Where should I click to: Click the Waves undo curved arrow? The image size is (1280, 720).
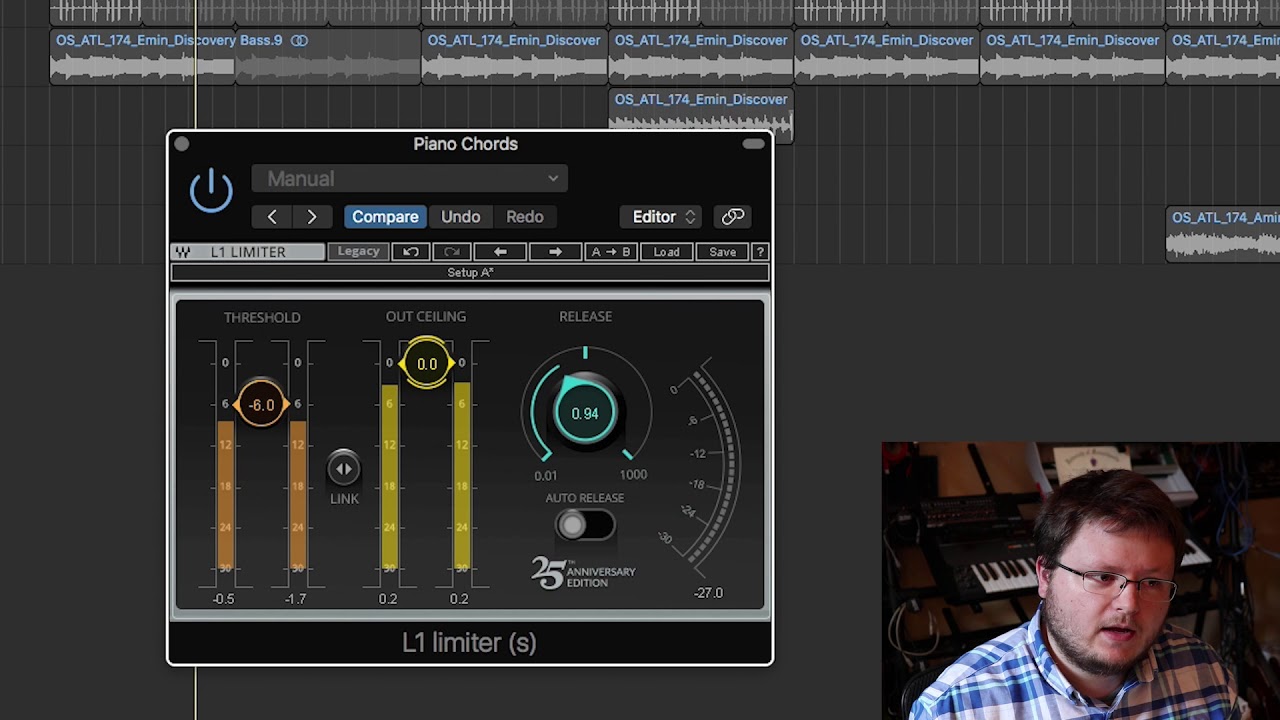click(x=411, y=252)
